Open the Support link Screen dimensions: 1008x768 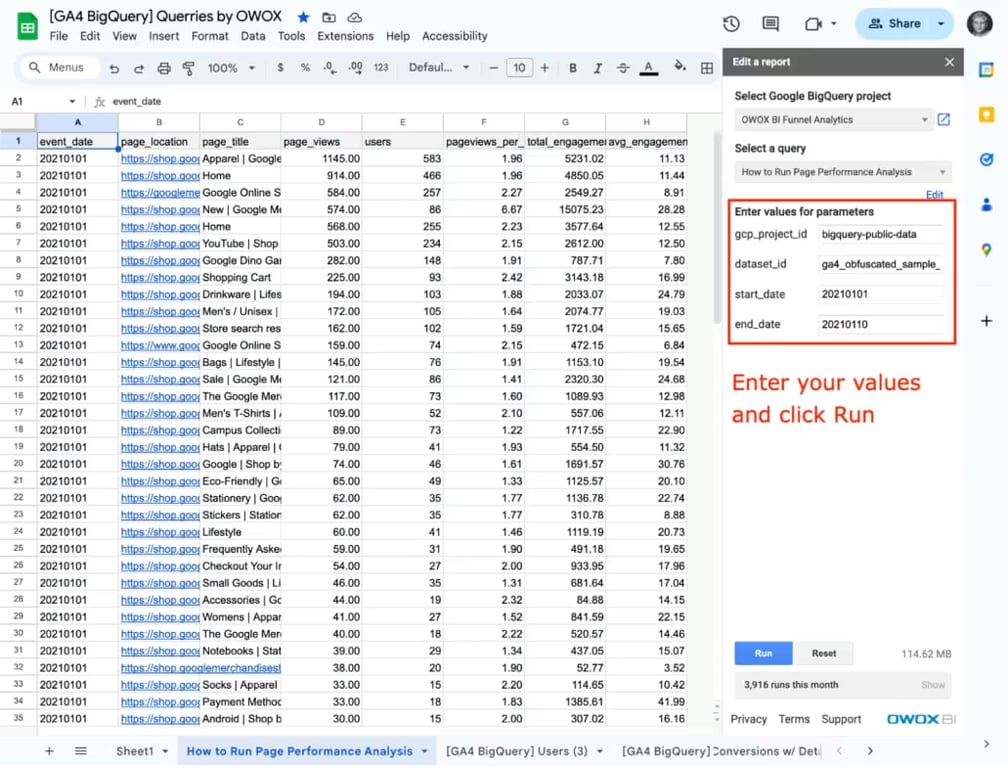pyautogui.click(x=841, y=719)
